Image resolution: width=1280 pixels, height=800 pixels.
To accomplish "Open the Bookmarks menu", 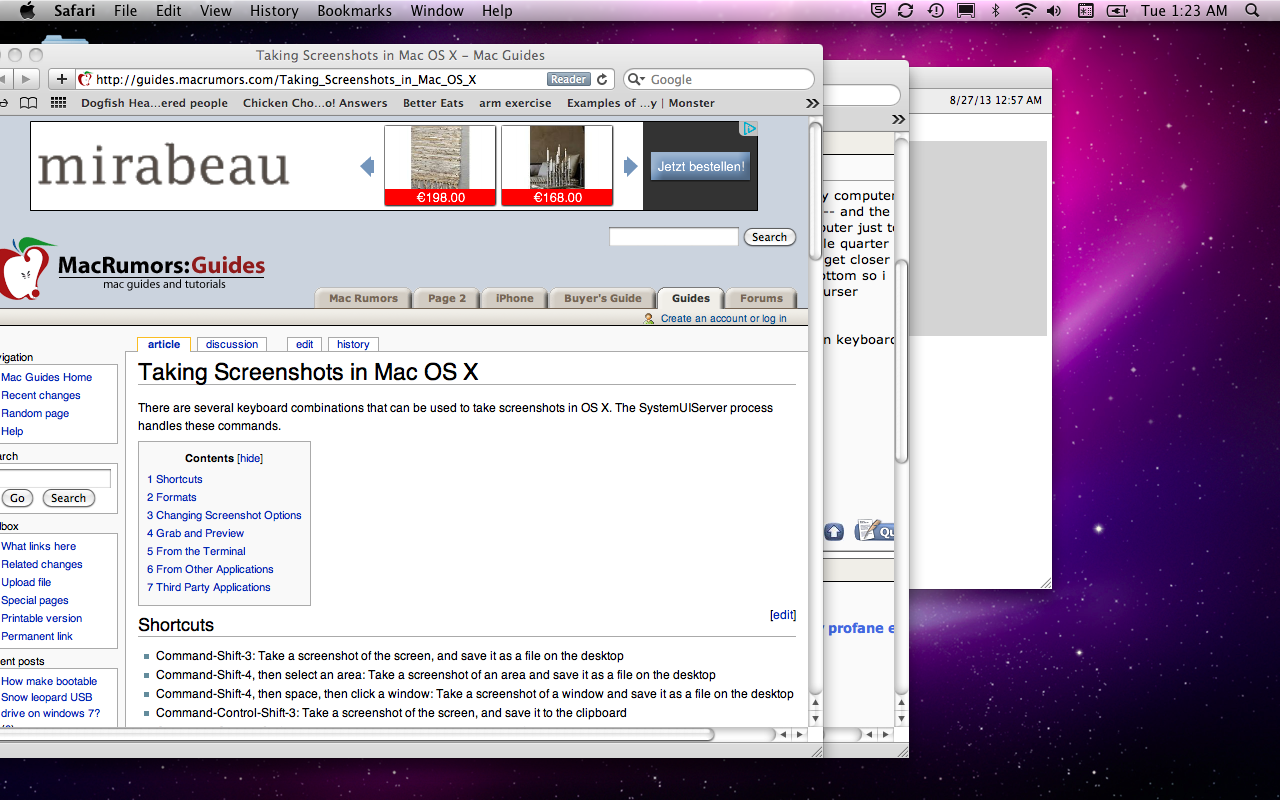I will click(x=354, y=11).
